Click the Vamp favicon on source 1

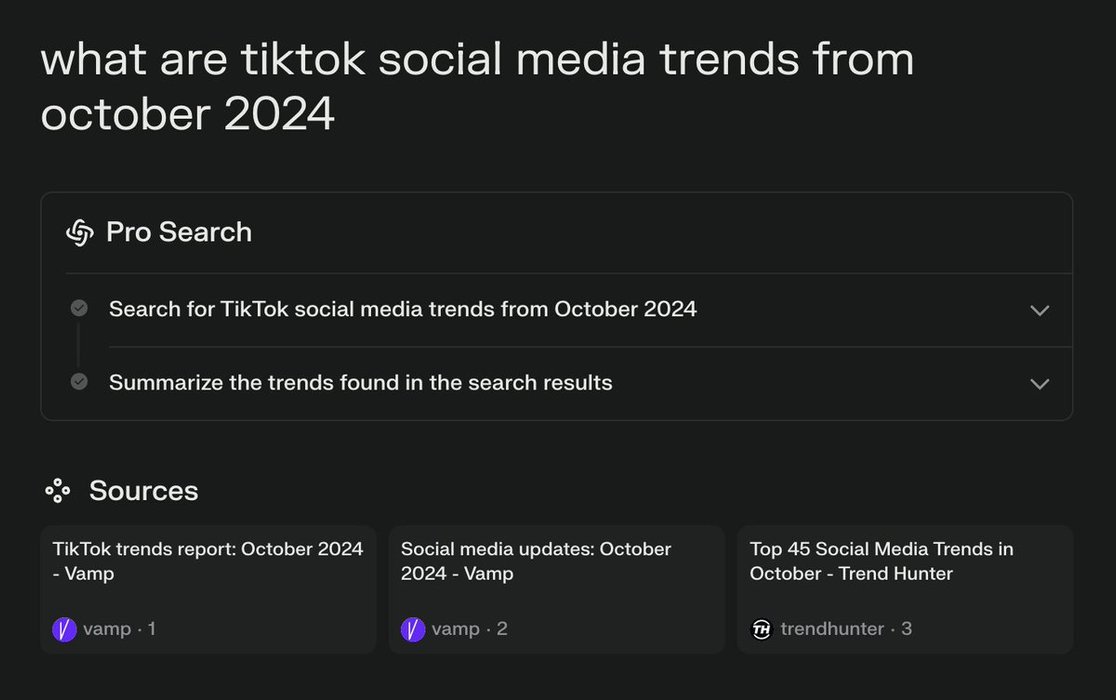(x=64, y=629)
